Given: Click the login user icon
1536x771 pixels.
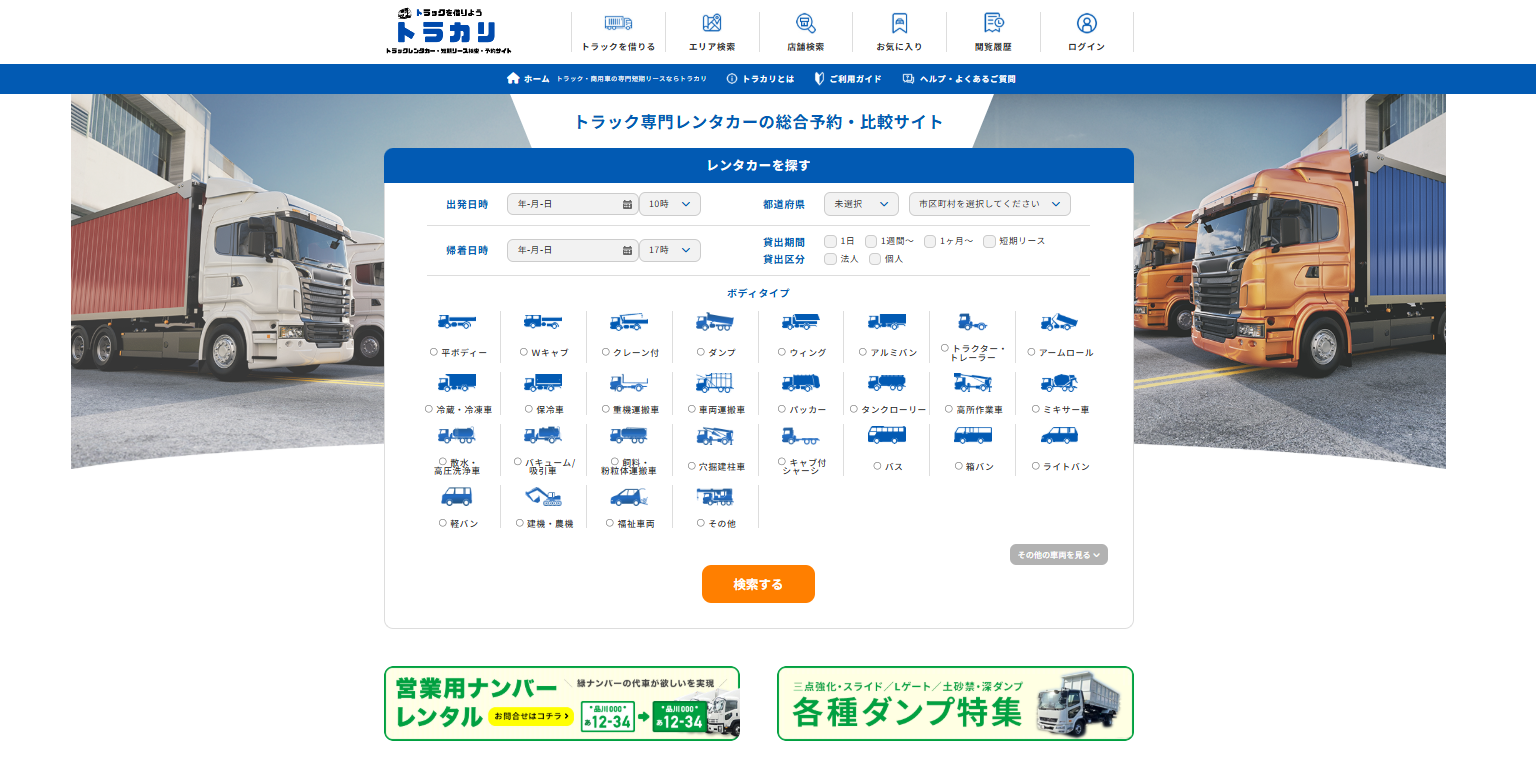Looking at the screenshot, I should pyautogui.click(x=1086, y=24).
